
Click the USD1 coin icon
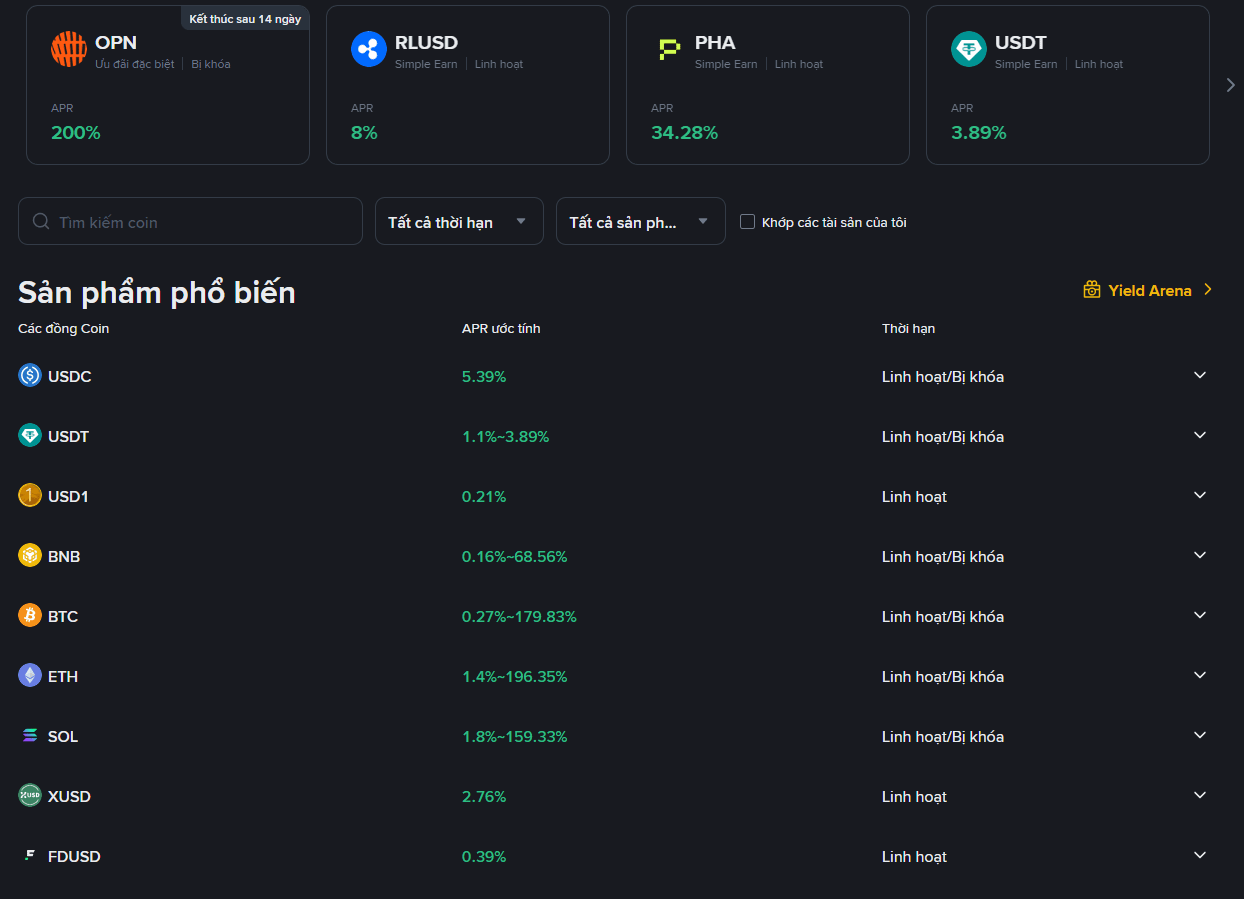click(x=30, y=496)
